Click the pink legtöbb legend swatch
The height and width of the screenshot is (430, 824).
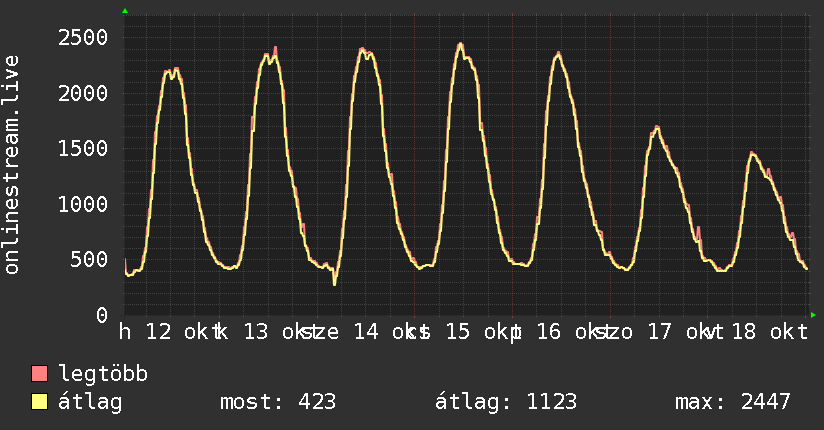pyautogui.click(x=39, y=374)
